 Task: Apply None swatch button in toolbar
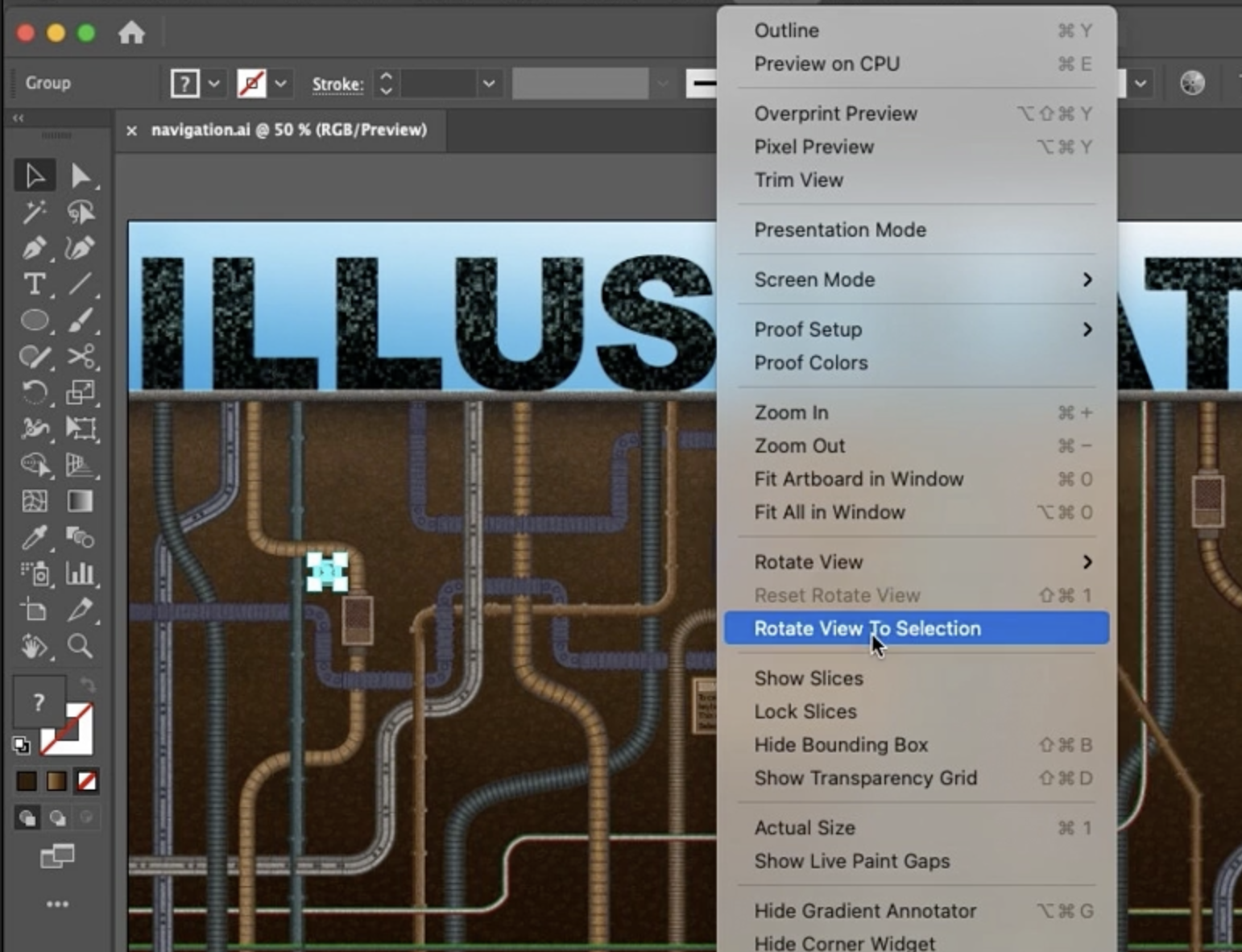tap(86, 780)
